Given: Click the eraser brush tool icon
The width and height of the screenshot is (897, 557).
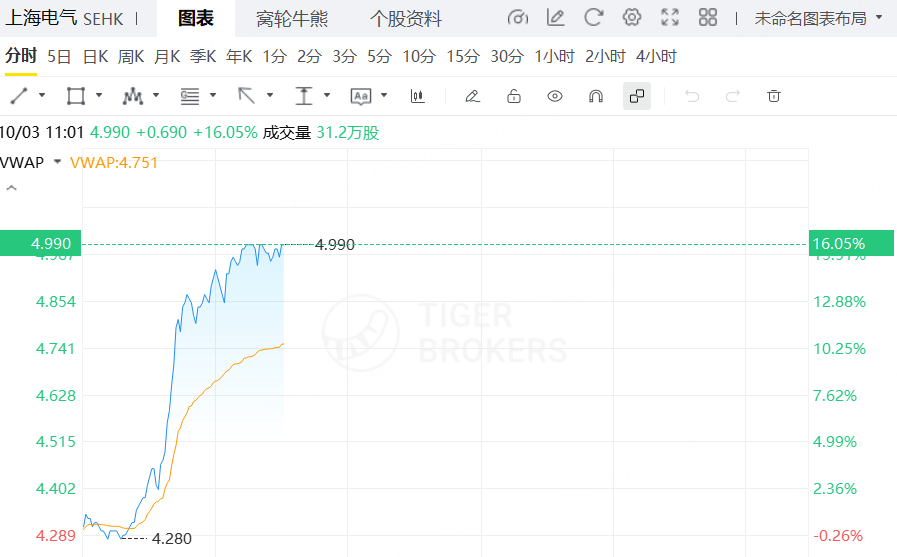Looking at the screenshot, I should pos(473,96).
